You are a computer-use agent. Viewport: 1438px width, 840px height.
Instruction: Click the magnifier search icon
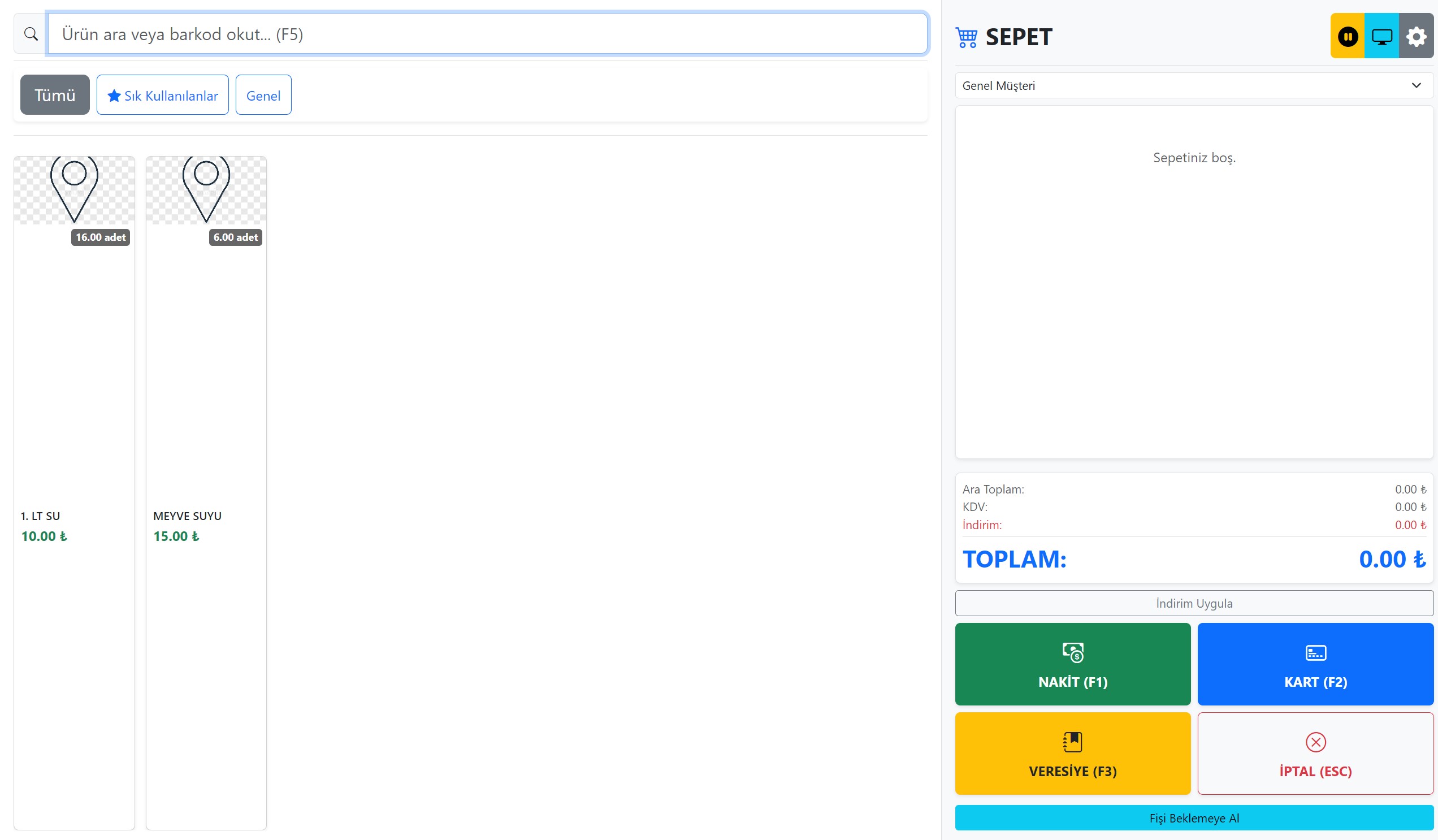coord(31,34)
